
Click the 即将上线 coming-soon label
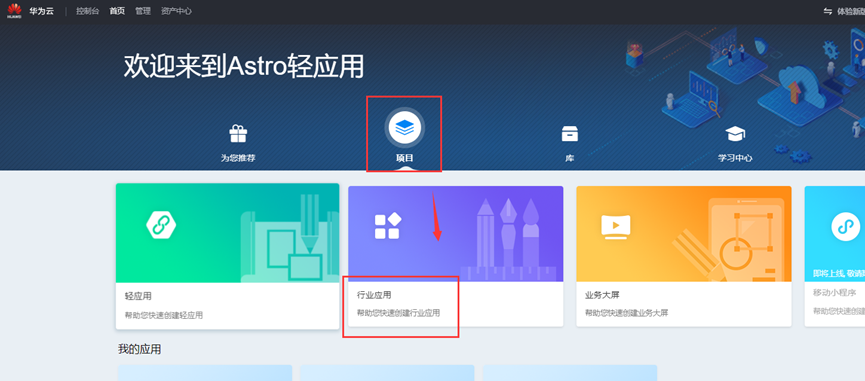click(839, 273)
